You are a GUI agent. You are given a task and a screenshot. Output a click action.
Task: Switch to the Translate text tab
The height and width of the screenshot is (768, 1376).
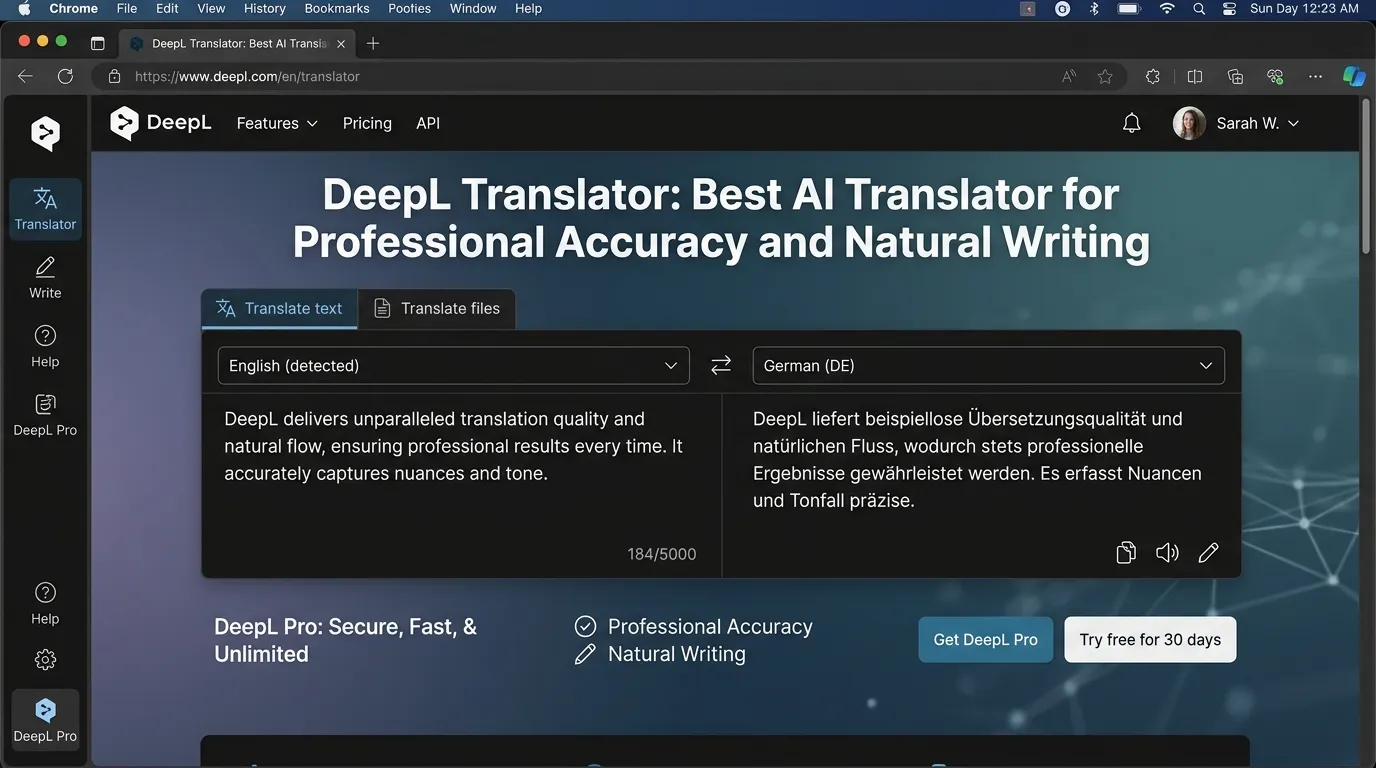click(279, 308)
